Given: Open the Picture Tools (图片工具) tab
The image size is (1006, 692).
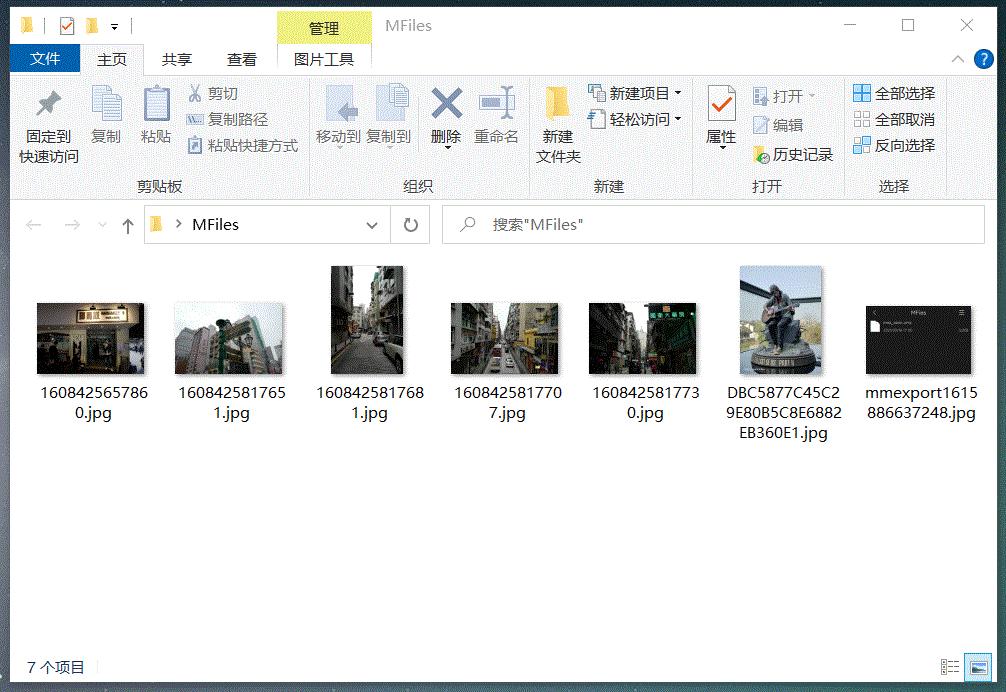Looking at the screenshot, I should (x=324, y=60).
